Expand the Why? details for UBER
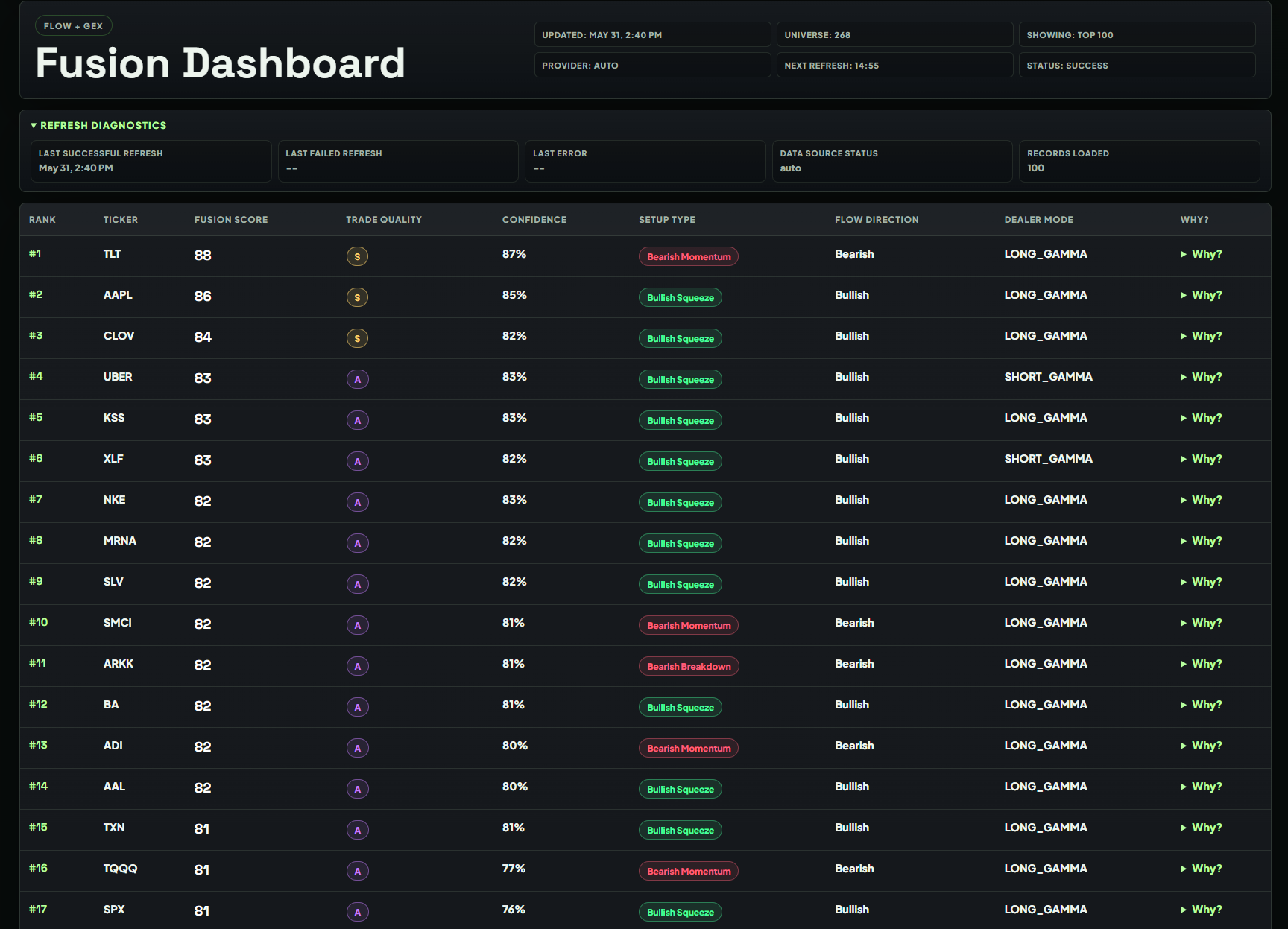 click(1201, 377)
